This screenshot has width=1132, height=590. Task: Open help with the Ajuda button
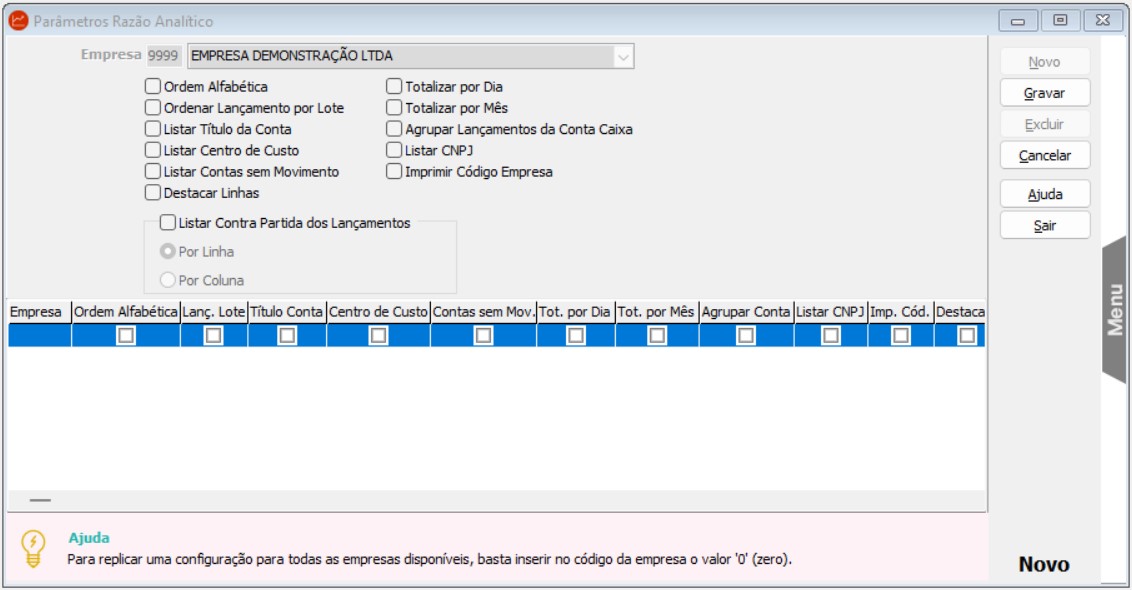point(1045,194)
